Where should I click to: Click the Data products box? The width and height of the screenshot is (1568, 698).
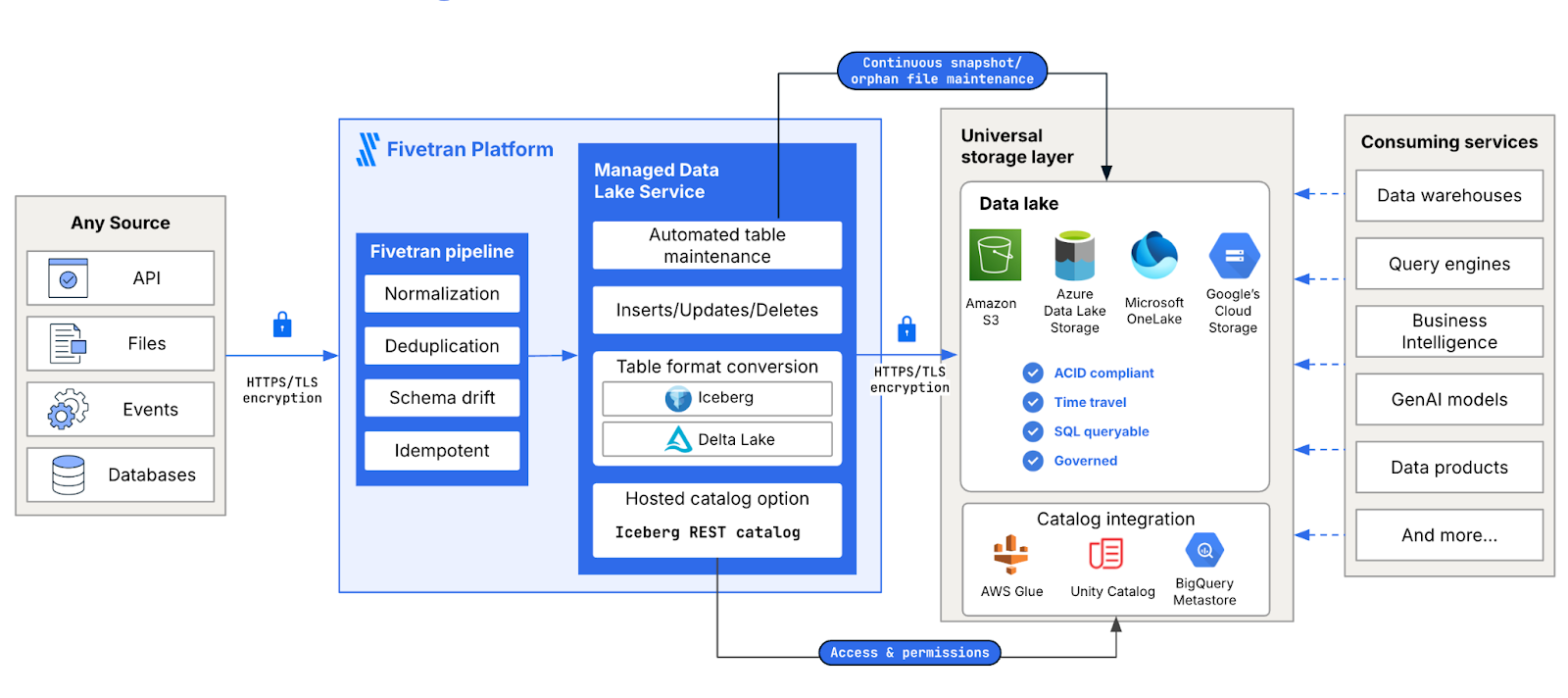[1449, 467]
